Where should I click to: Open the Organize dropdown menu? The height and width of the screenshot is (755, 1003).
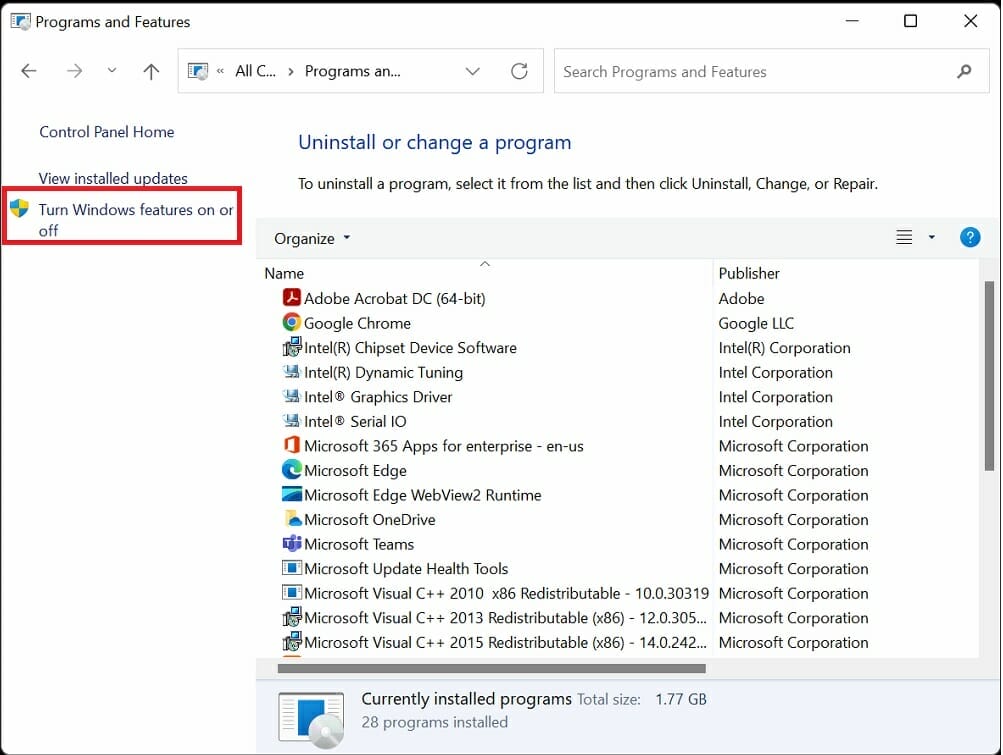(x=312, y=239)
